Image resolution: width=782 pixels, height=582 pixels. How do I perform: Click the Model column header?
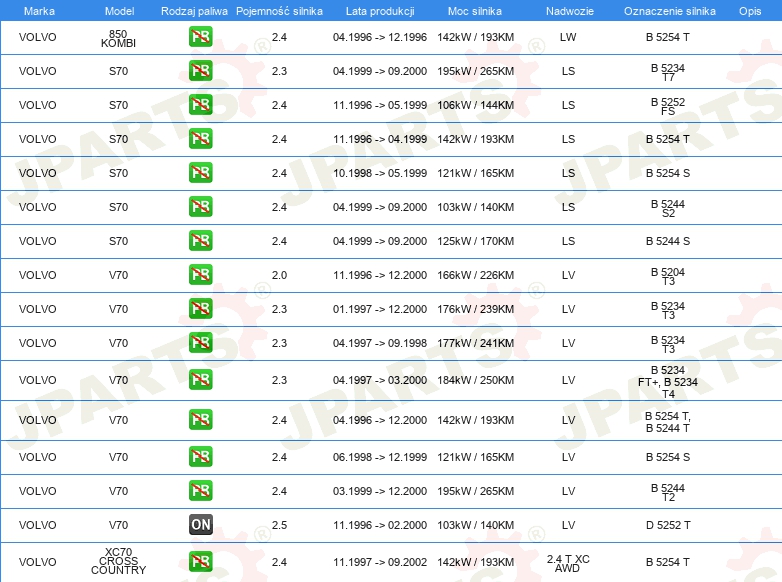pyautogui.click(x=119, y=11)
